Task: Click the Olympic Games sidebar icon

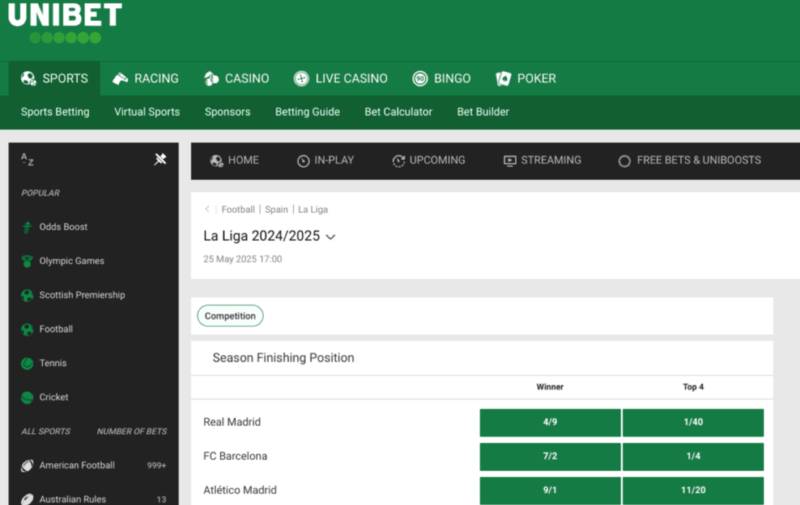Action: tap(28, 261)
